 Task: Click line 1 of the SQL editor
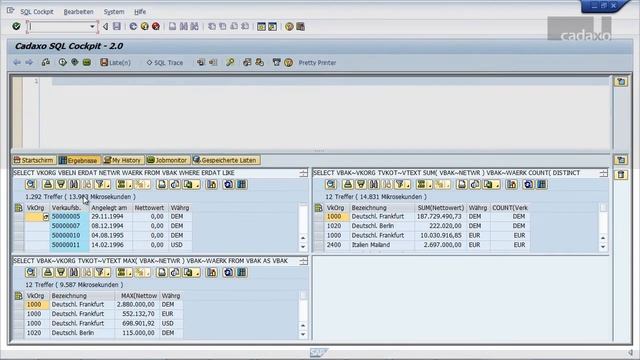pyautogui.click(x=330, y=81)
